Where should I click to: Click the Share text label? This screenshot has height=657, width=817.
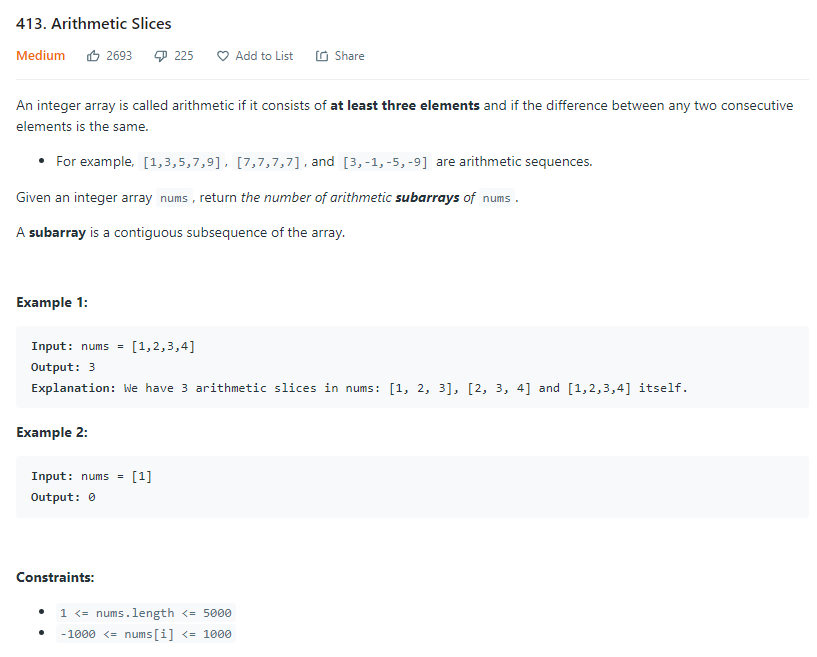coord(349,56)
